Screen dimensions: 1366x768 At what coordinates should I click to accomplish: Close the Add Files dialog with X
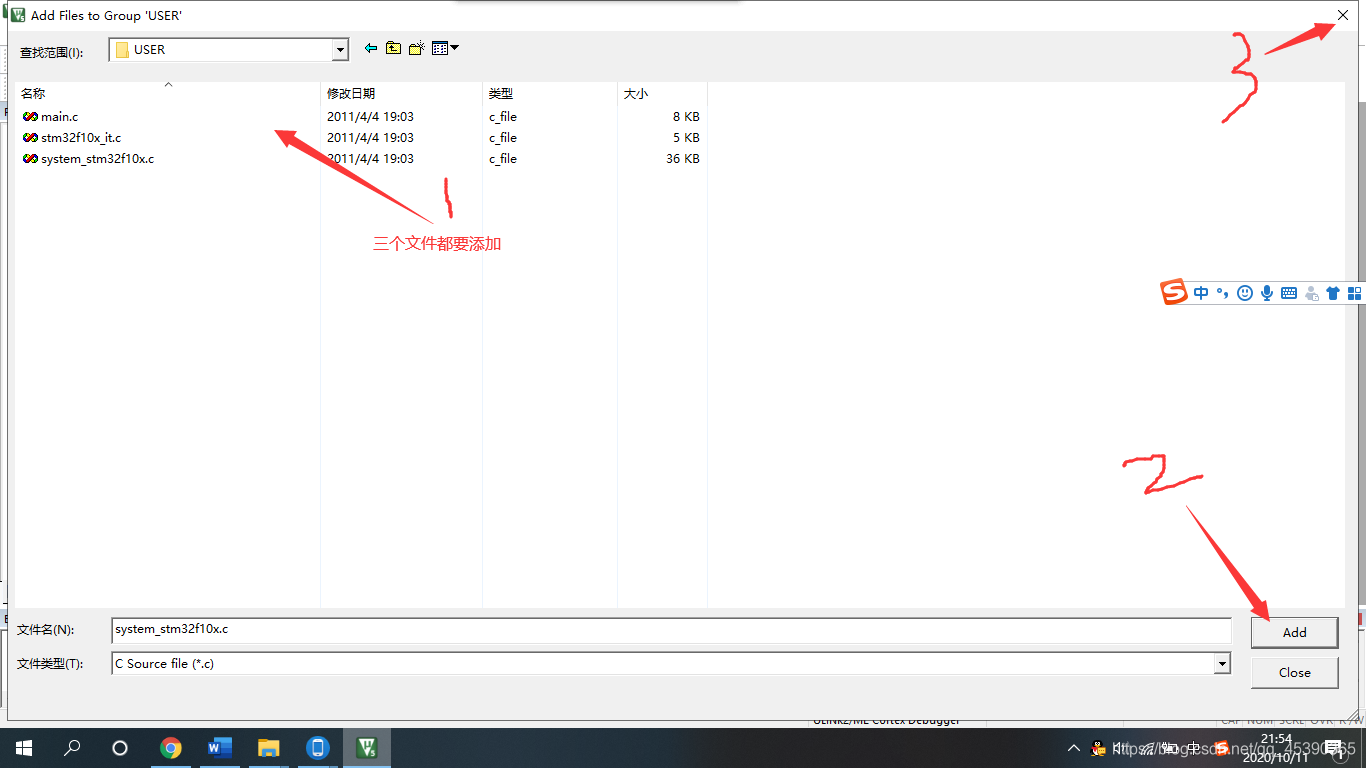click(1342, 15)
